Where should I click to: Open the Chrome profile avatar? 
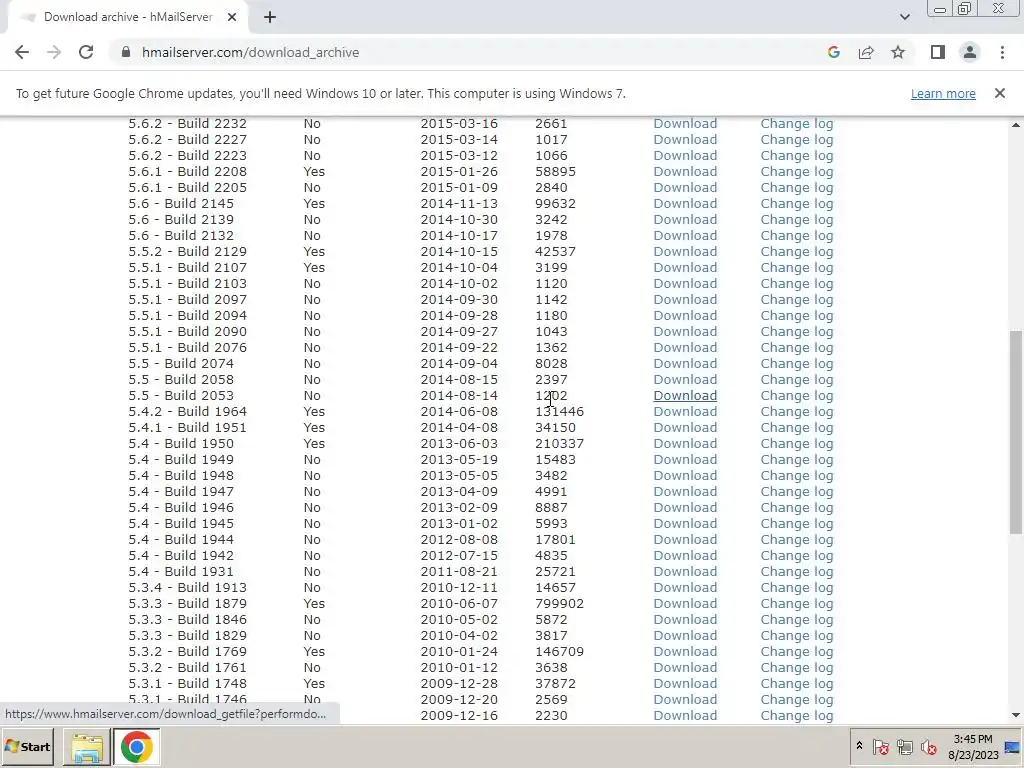click(x=970, y=52)
